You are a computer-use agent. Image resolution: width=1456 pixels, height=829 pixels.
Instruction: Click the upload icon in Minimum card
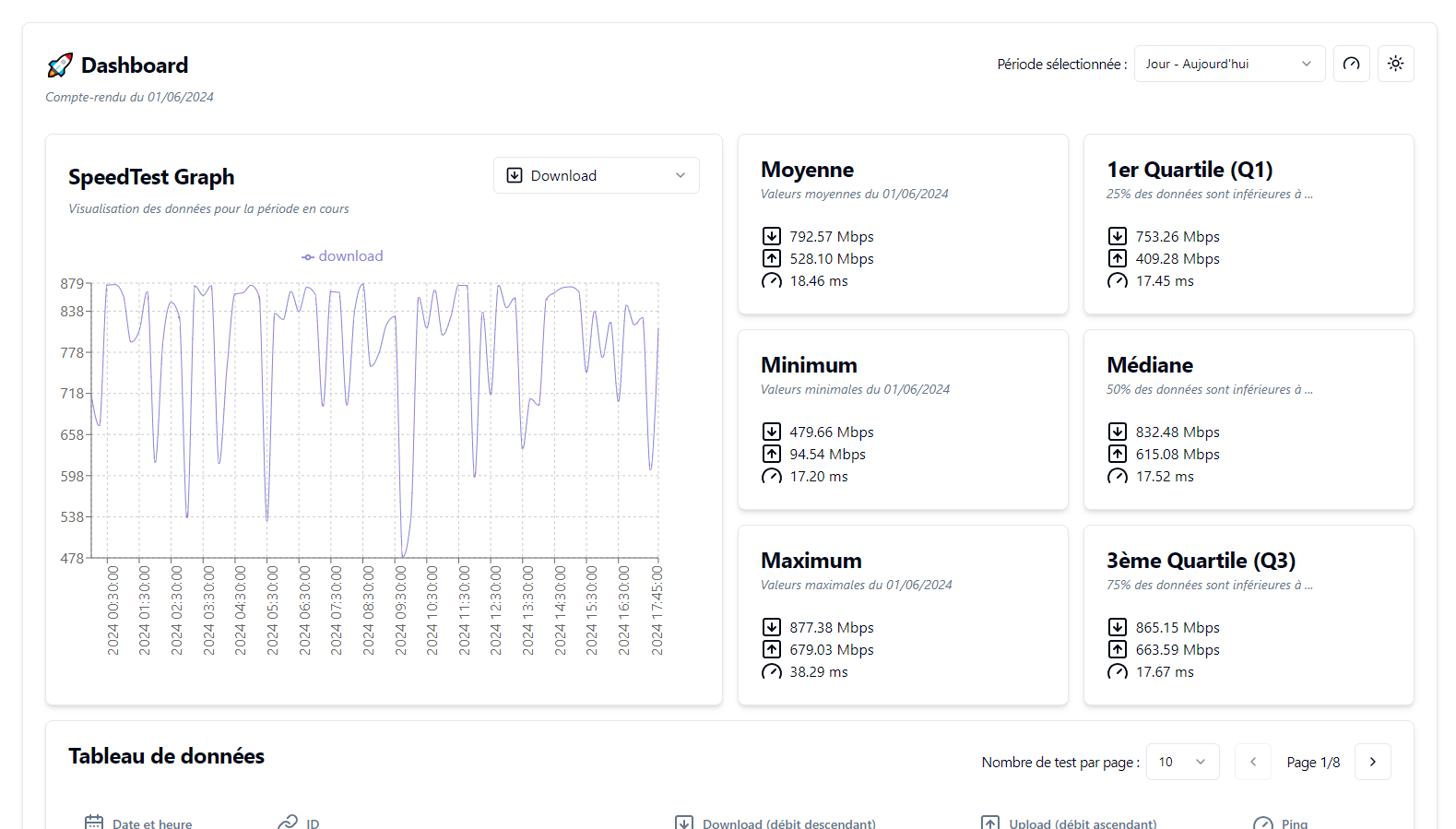[x=772, y=454]
